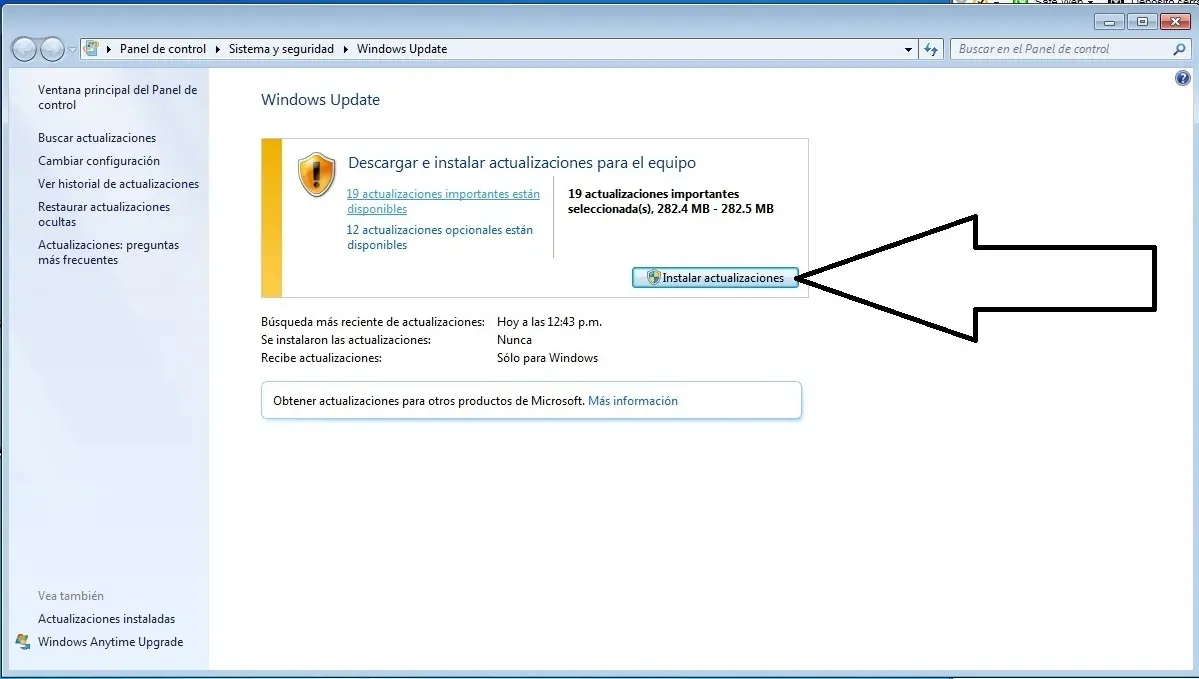Click 'Buscar actualizaciones' in sidebar

coord(97,138)
